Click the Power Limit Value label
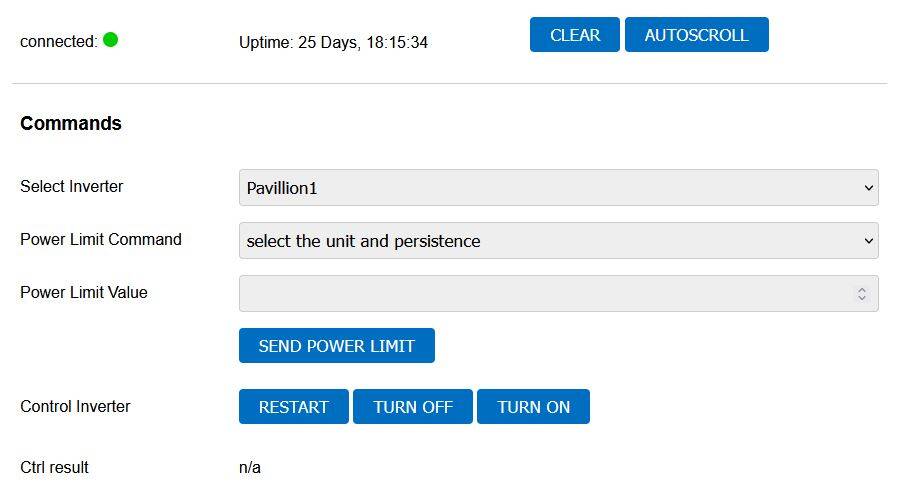Viewport: 921px width, 491px height. (84, 292)
